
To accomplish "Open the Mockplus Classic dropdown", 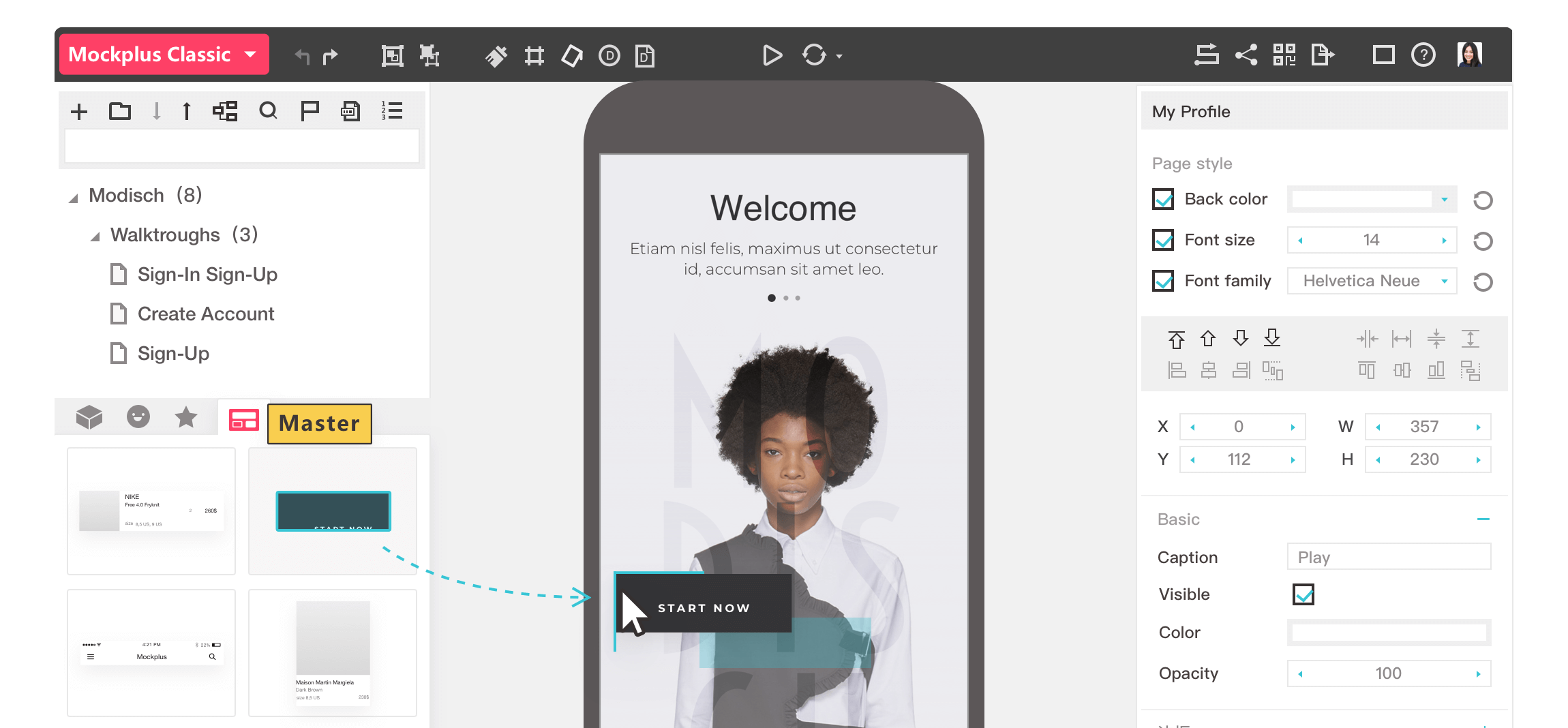I will tap(164, 55).
